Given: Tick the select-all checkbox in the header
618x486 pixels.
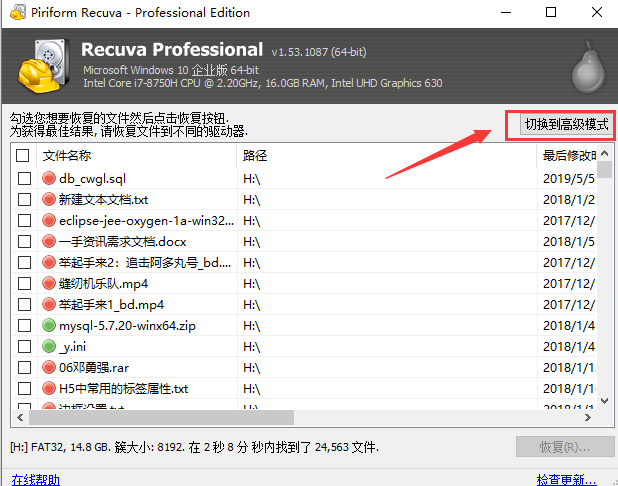Looking at the screenshot, I should click(22, 155).
